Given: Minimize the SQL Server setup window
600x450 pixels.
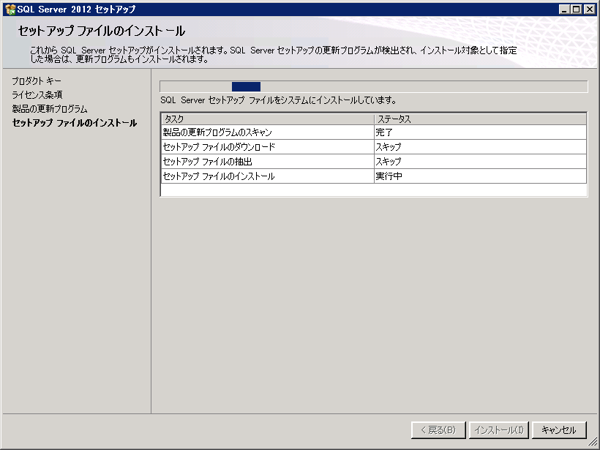Looking at the screenshot, I should tap(564, 9).
